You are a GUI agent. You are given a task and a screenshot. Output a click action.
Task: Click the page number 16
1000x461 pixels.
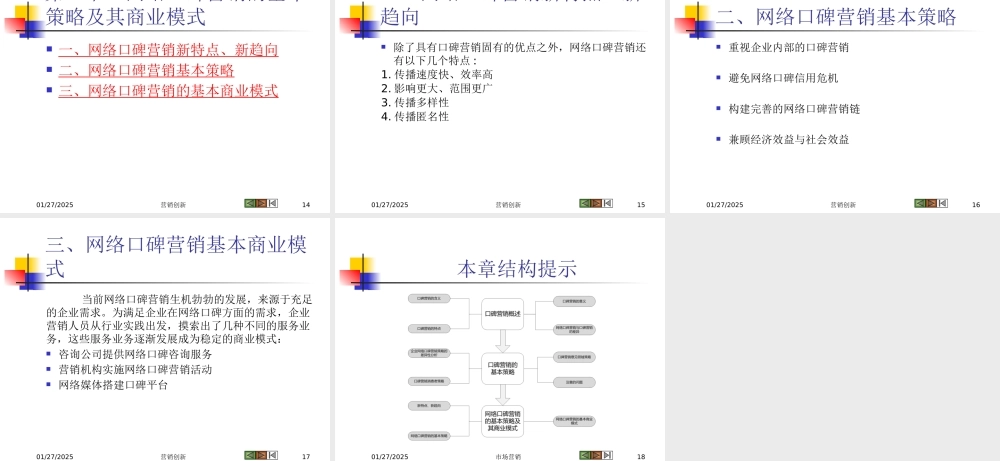976,205
